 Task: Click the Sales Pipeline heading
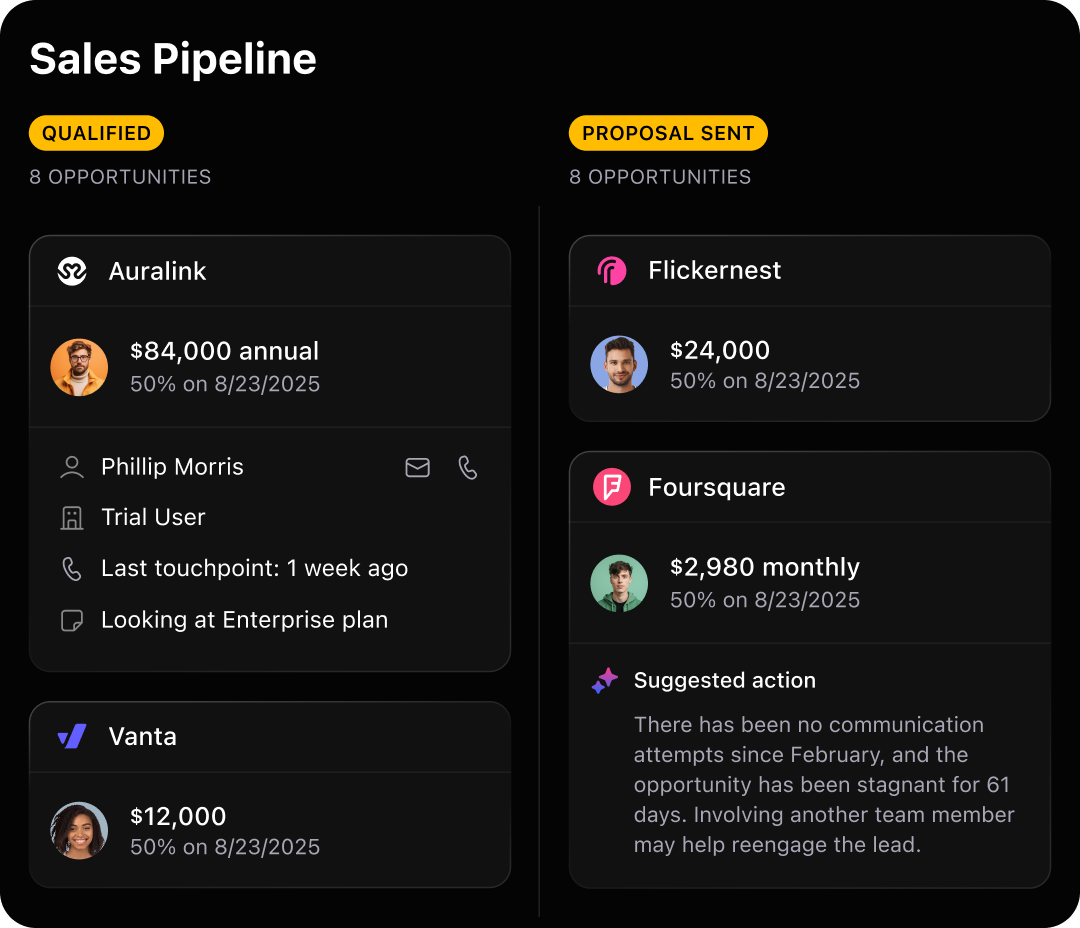(x=173, y=59)
